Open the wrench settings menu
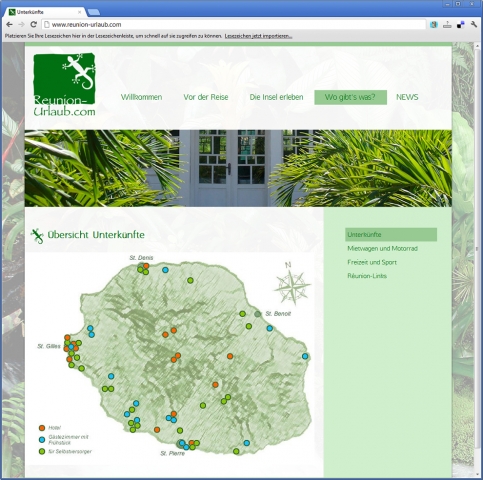 point(474,24)
